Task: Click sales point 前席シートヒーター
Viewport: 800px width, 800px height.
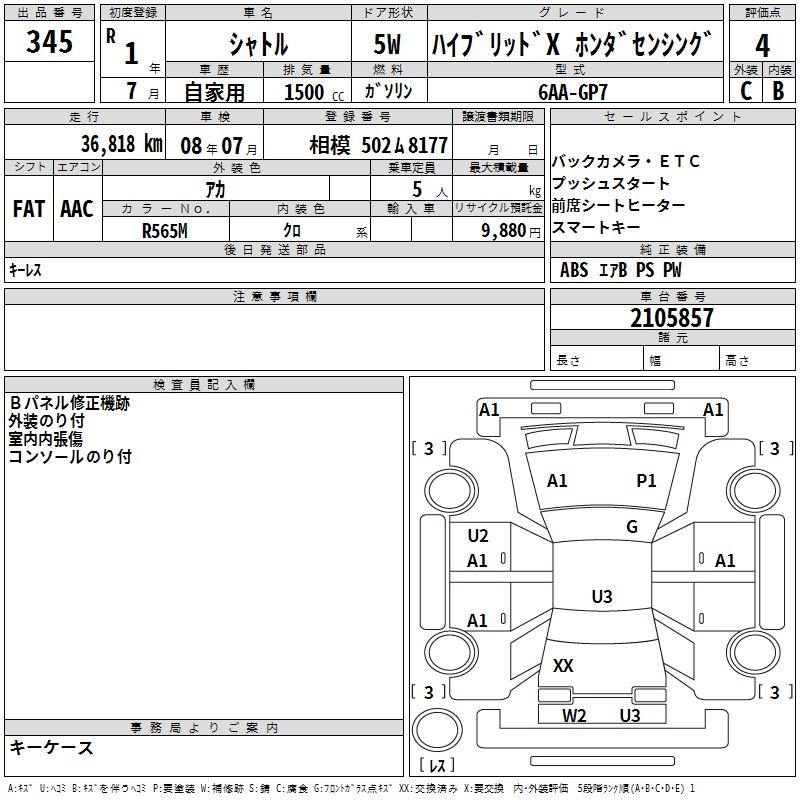Action: point(618,205)
